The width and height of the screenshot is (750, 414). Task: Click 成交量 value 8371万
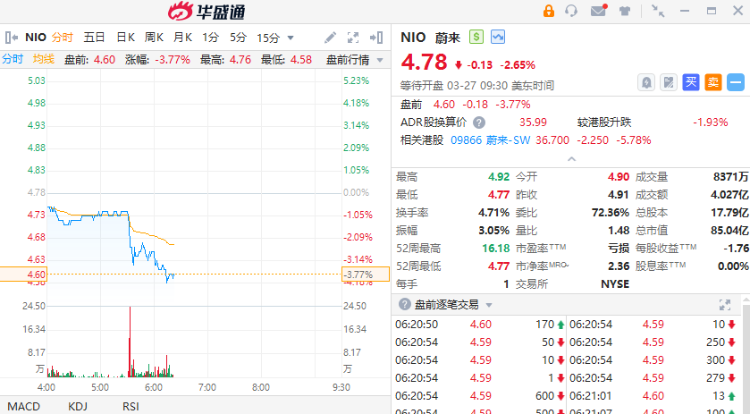(731, 177)
